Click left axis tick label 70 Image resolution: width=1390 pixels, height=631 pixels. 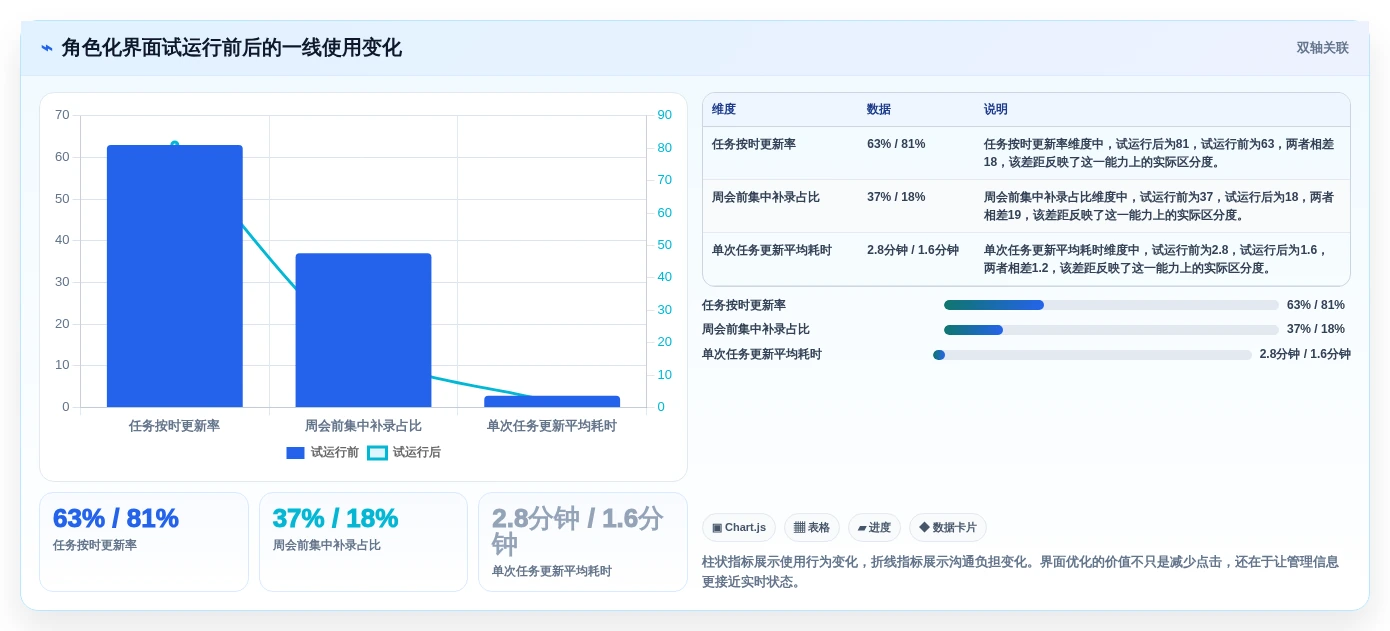click(62, 115)
